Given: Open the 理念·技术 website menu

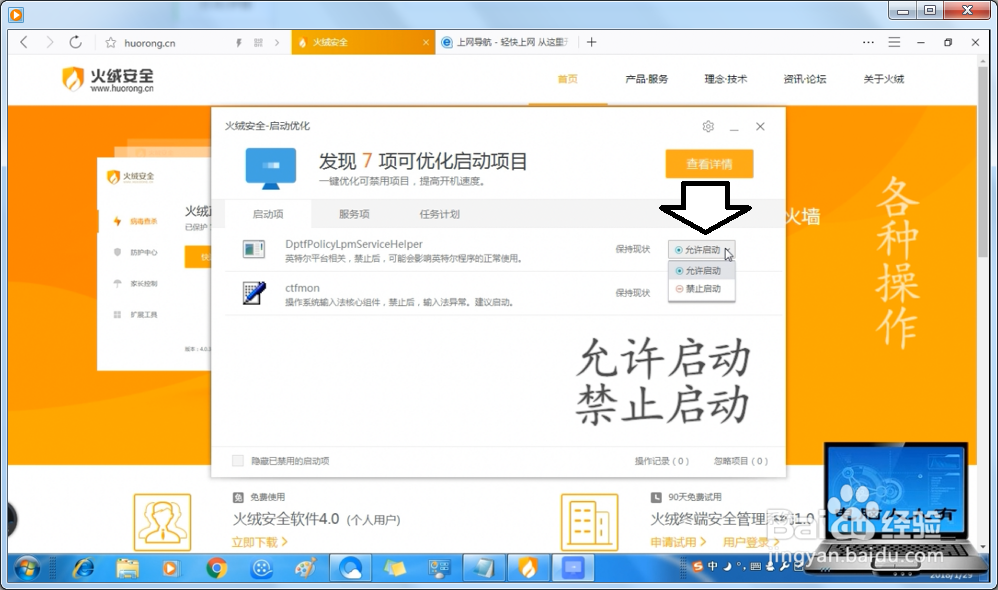Looking at the screenshot, I should pos(726,79).
